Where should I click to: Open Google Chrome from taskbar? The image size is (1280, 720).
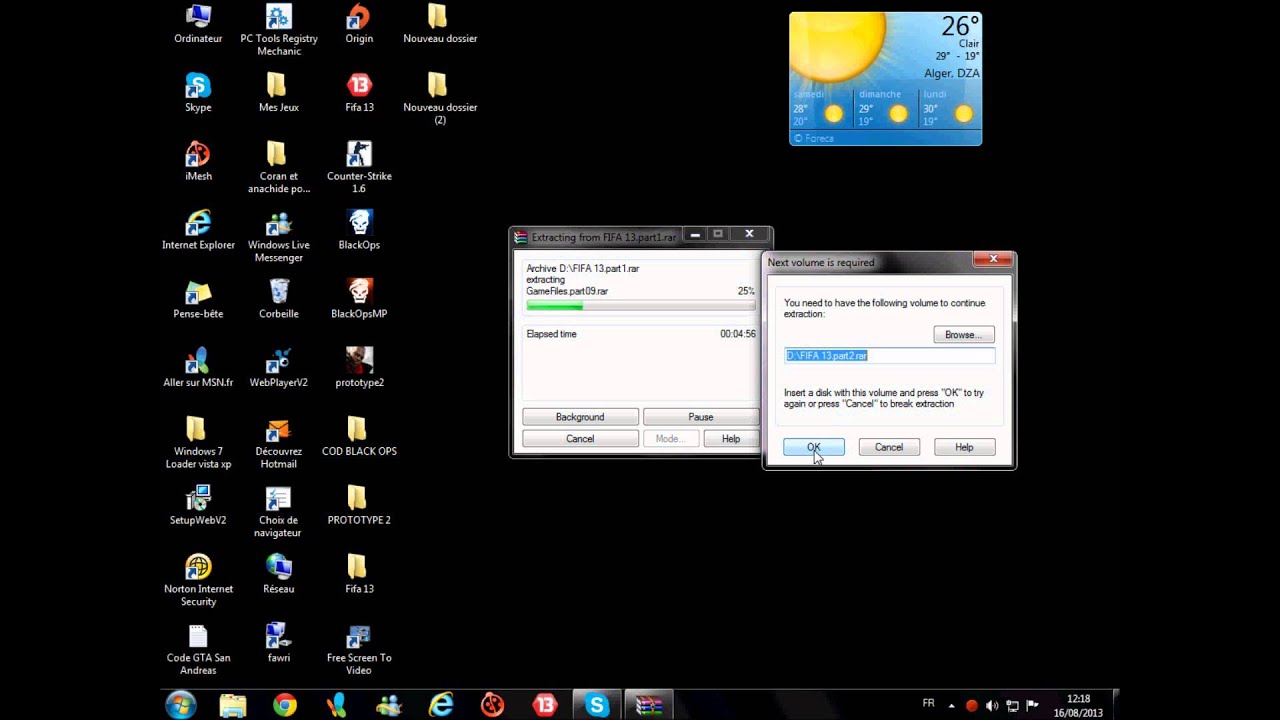[285, 705]
